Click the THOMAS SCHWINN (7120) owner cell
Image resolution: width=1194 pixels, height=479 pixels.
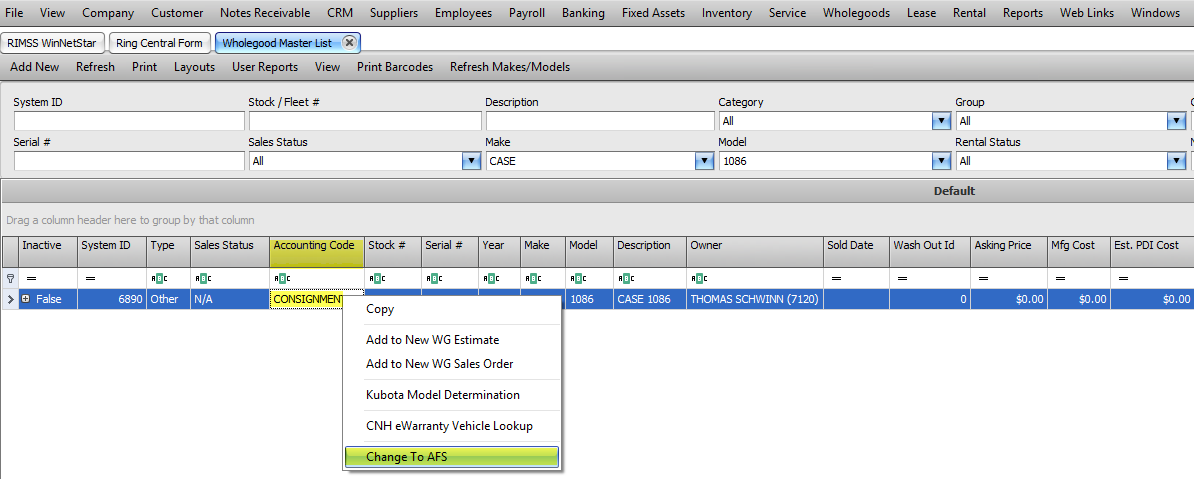coord(755,299)
